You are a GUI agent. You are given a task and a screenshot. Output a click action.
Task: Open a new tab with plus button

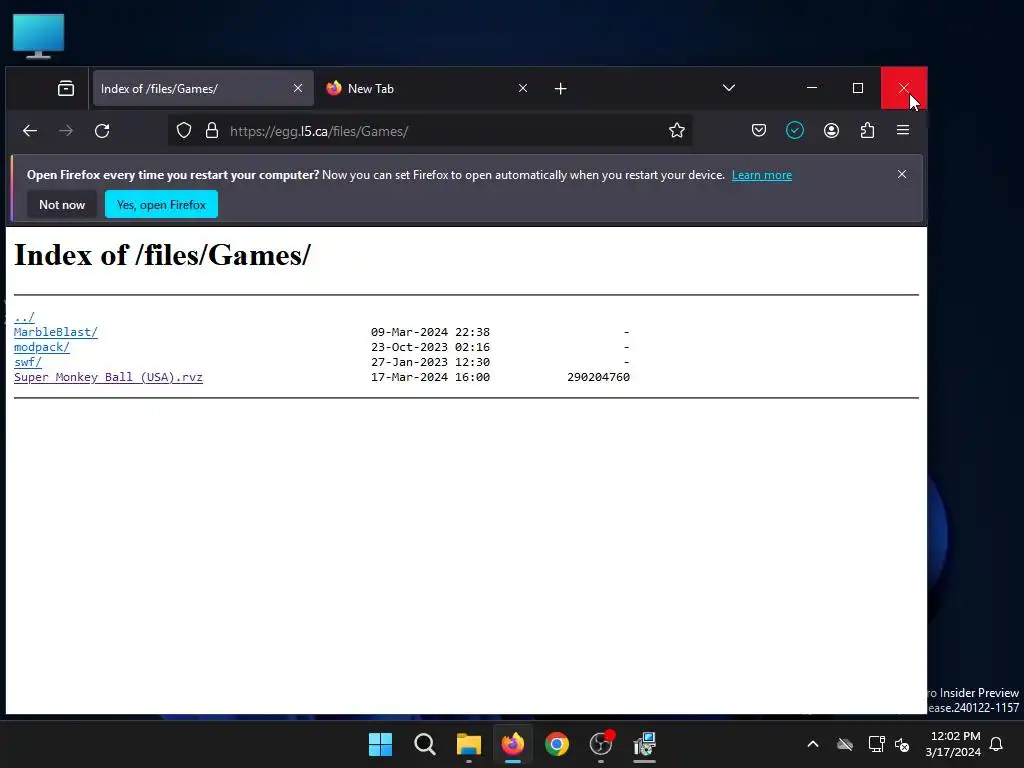(x=560, y=88)
